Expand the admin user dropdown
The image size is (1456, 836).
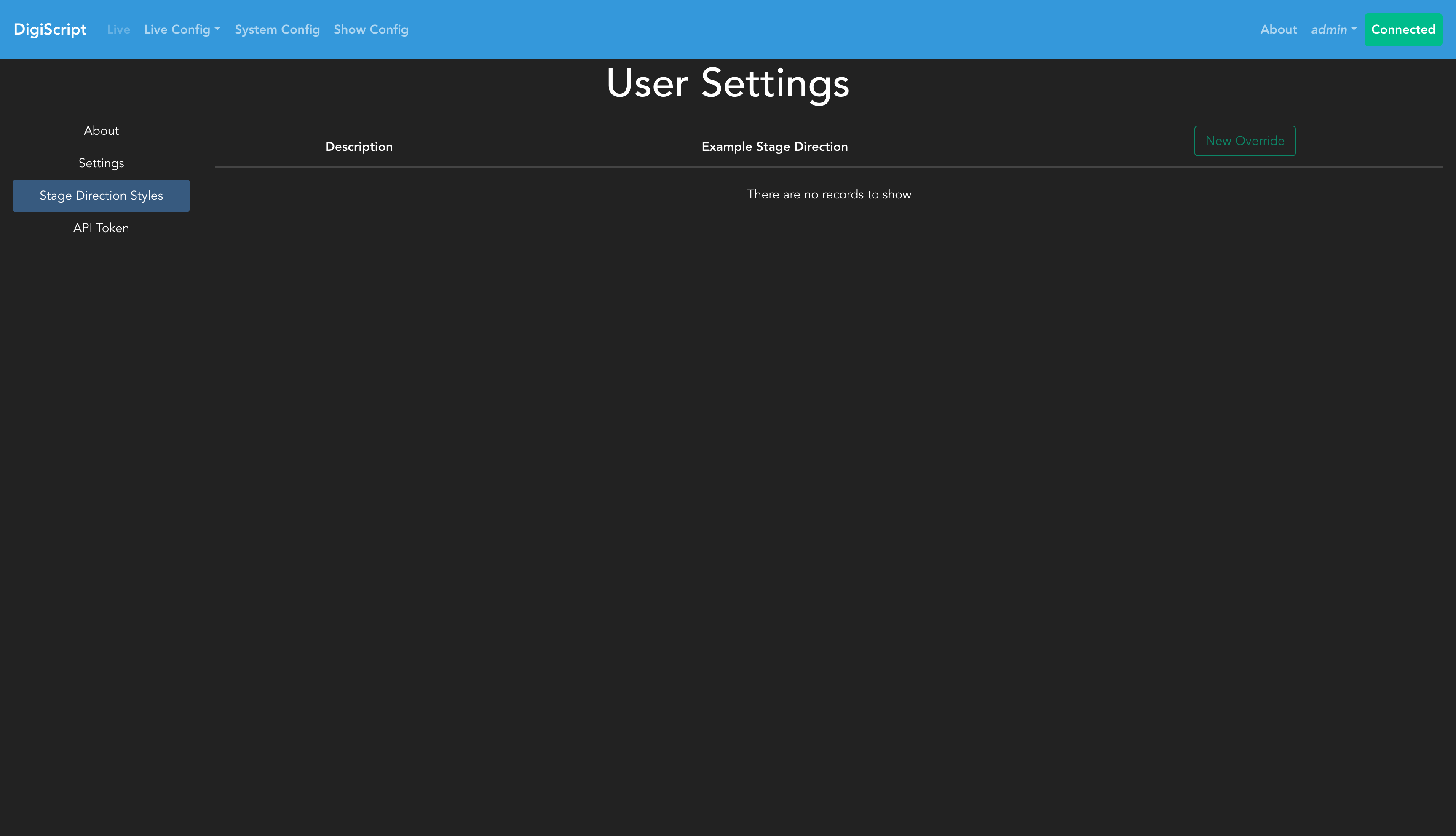[1329, 29]
